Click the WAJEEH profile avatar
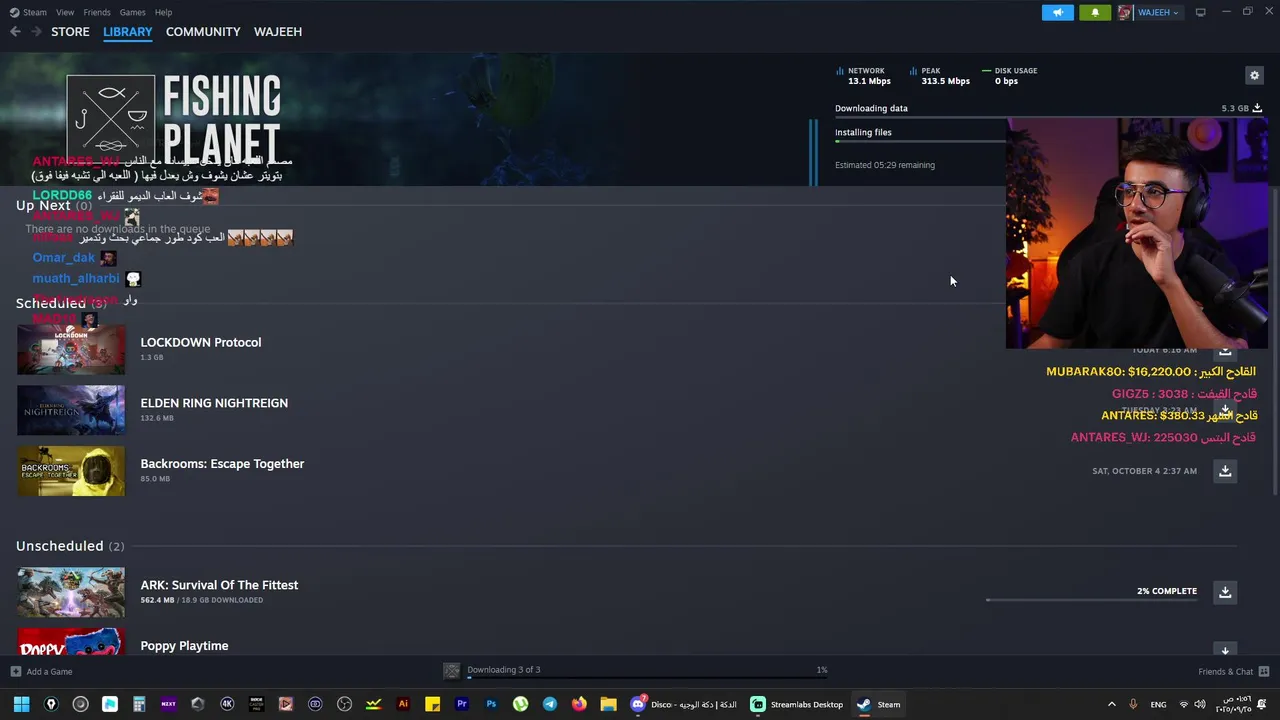Viewport: 1280px width, 720px height. [x=1125, y=12]
